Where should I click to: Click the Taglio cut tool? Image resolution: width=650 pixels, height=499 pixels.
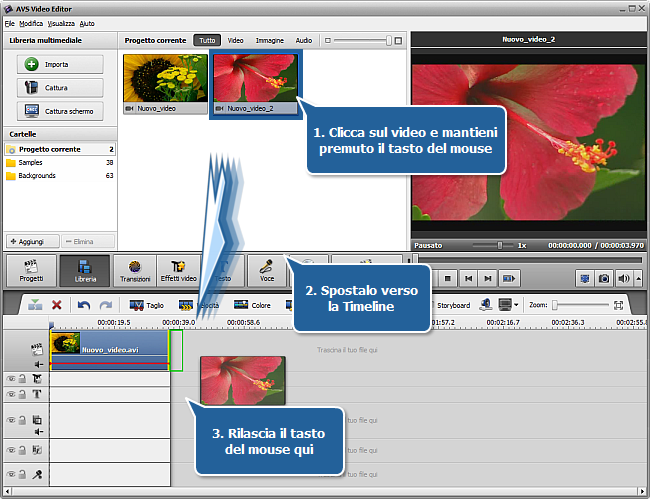point(147,305)
